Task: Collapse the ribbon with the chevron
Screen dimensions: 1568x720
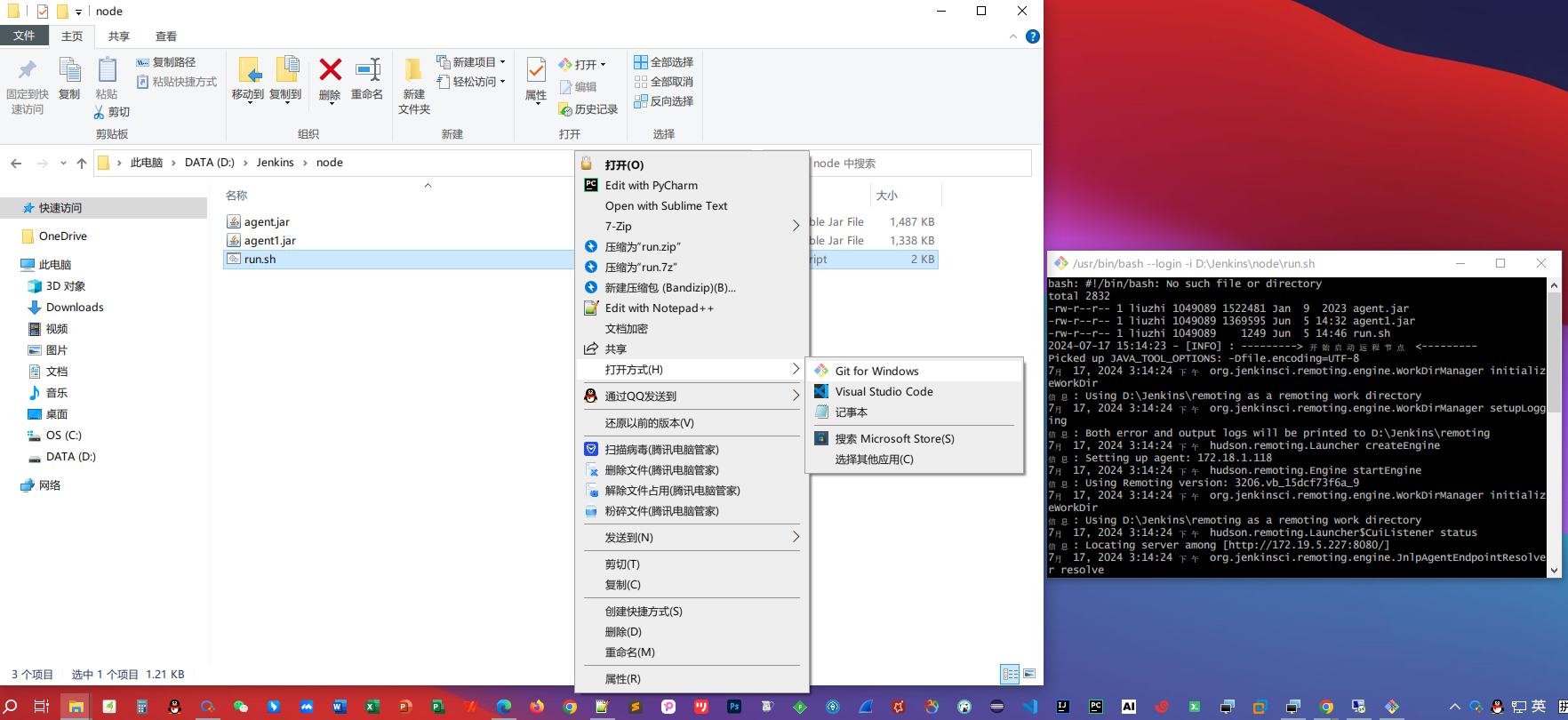Action: pos(1013,36)
